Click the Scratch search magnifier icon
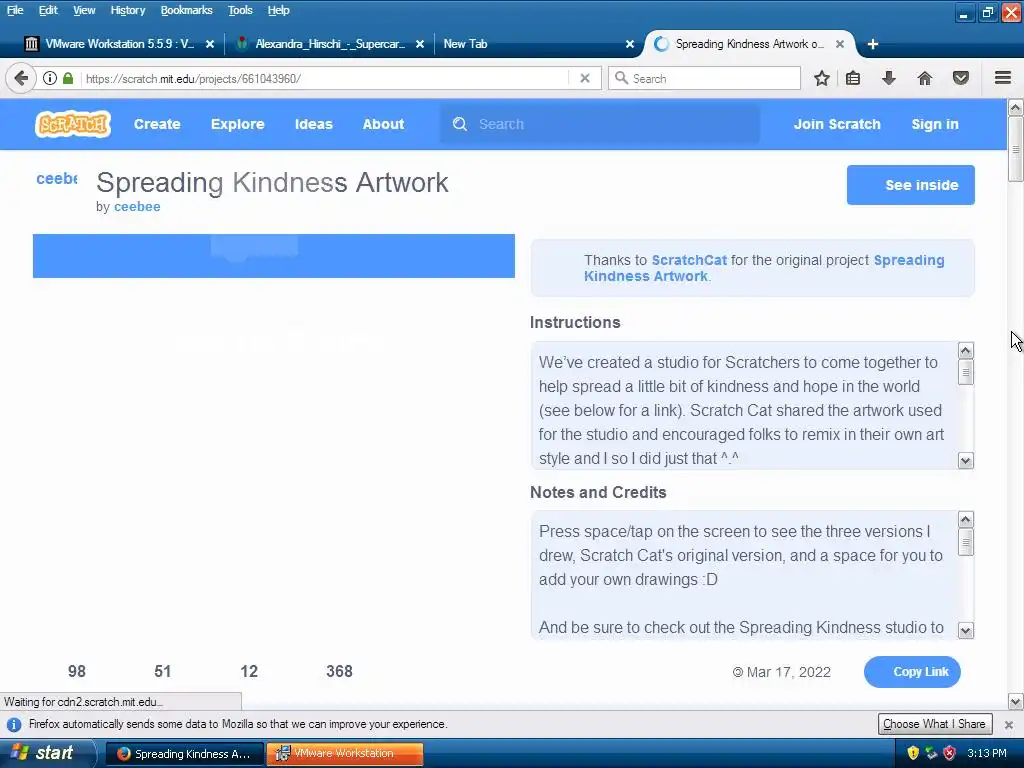 [460, 124]
